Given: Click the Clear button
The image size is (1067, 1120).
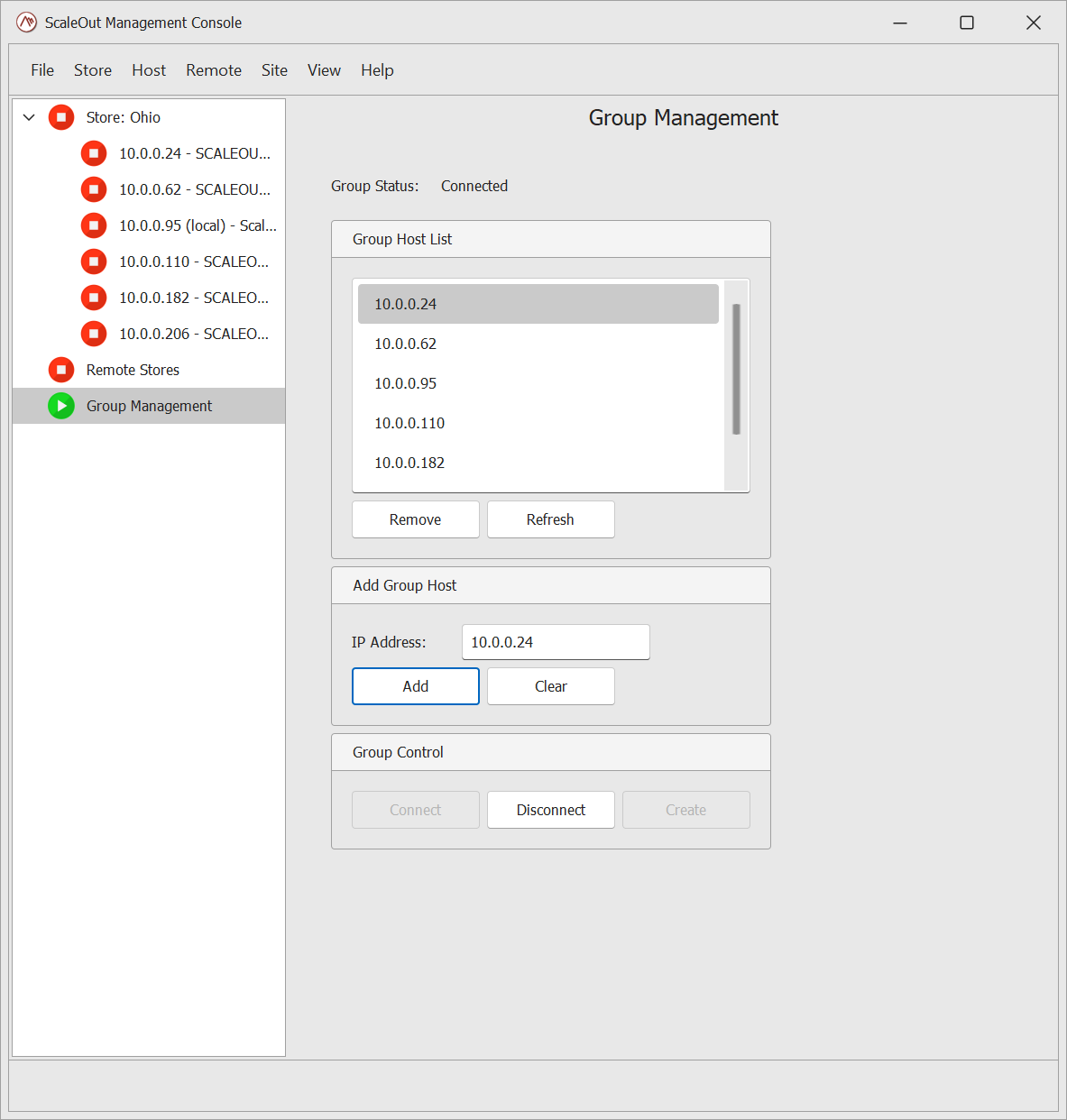Looking at the screenshot, I should [551, 686].
